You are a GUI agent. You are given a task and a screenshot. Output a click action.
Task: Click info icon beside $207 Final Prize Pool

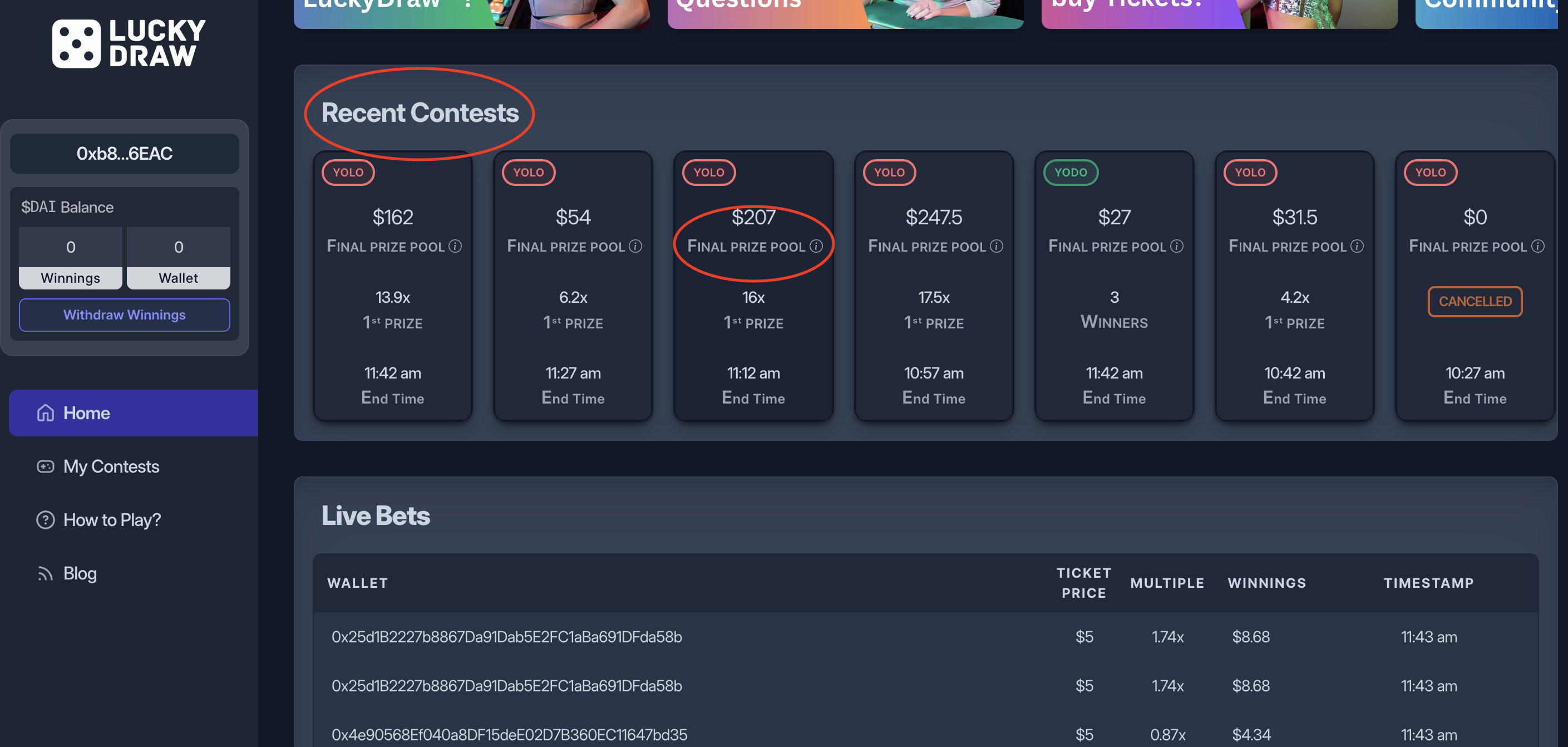coord(816,246)
